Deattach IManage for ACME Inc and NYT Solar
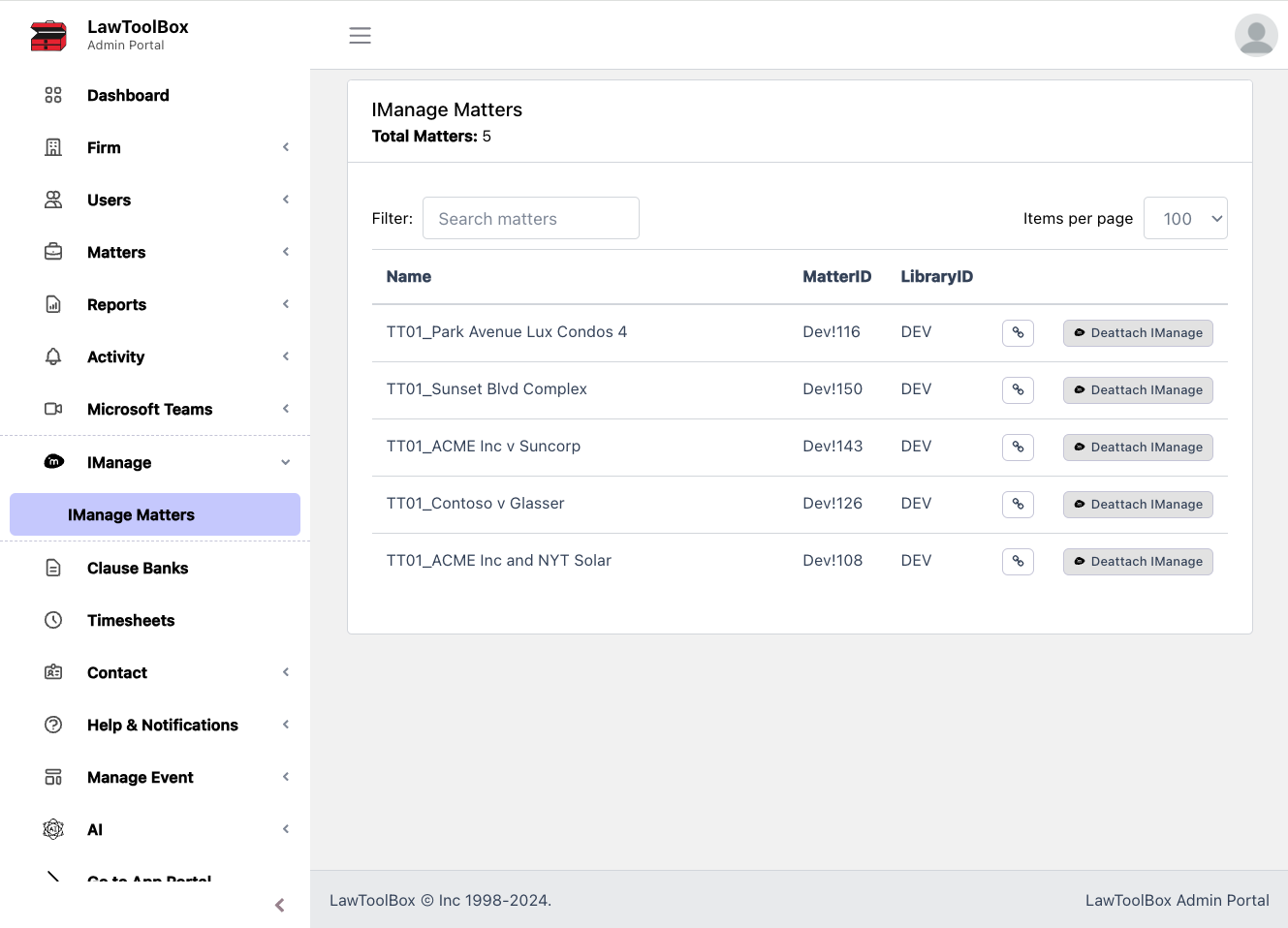Viewport: 1288px width, 928px height. pos(1138,561)
